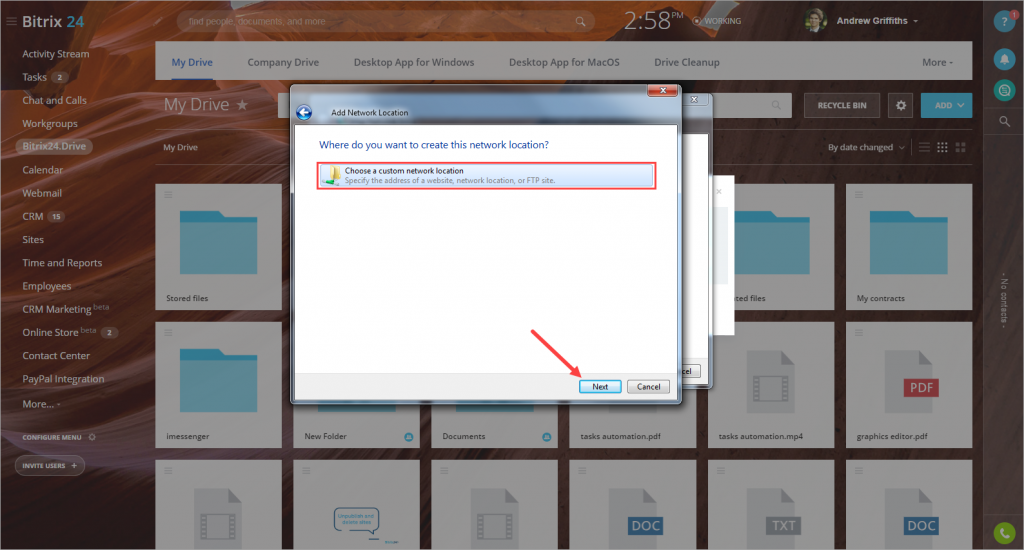Open the chat messenger icon in right panel

[1004, 90]
